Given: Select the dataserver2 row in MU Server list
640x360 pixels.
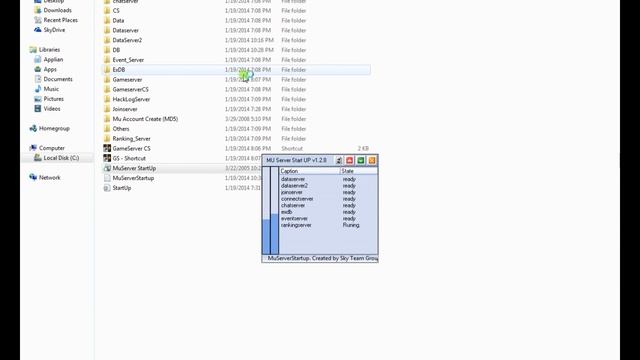Looking at the screenshot, I should 328,186.
